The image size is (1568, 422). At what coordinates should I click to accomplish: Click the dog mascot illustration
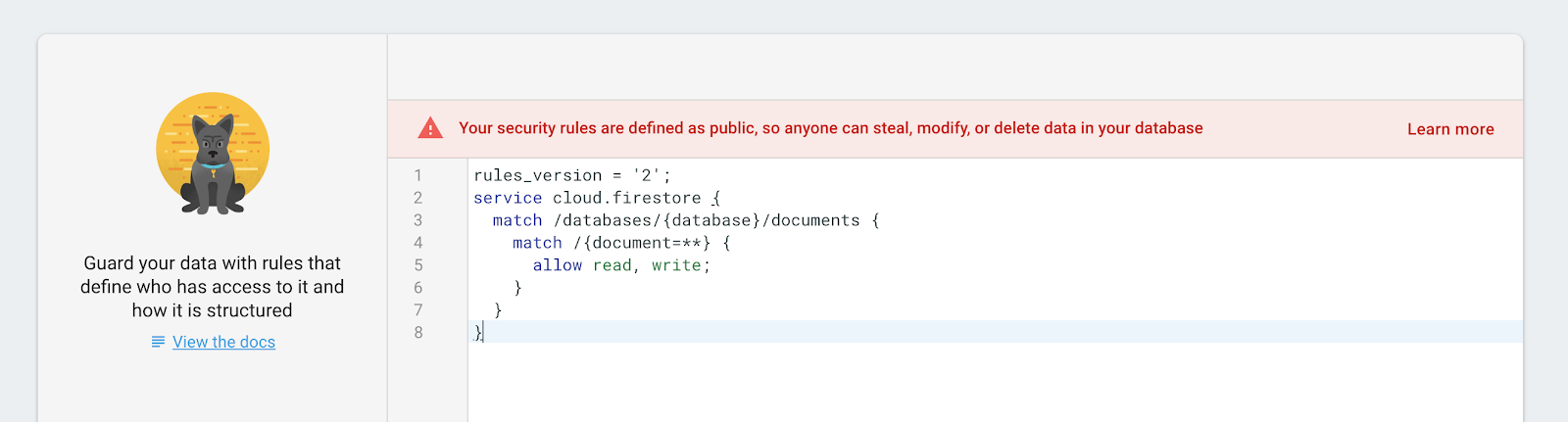(213, 154)
